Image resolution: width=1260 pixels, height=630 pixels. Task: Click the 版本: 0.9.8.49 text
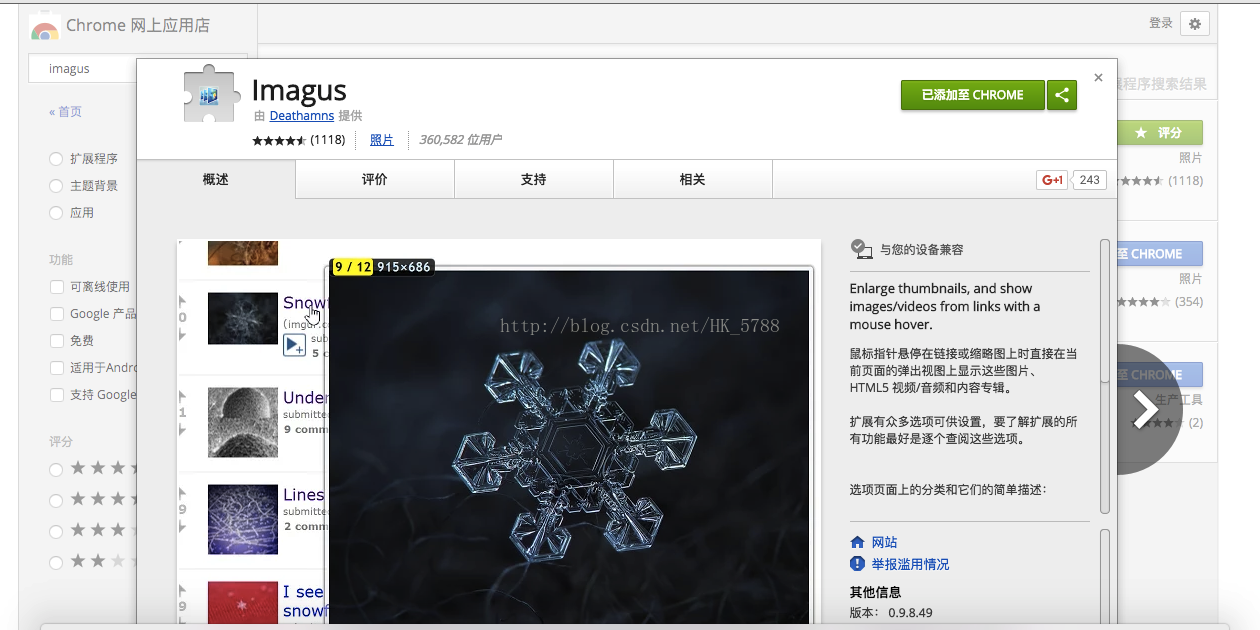tap(891, 612)
